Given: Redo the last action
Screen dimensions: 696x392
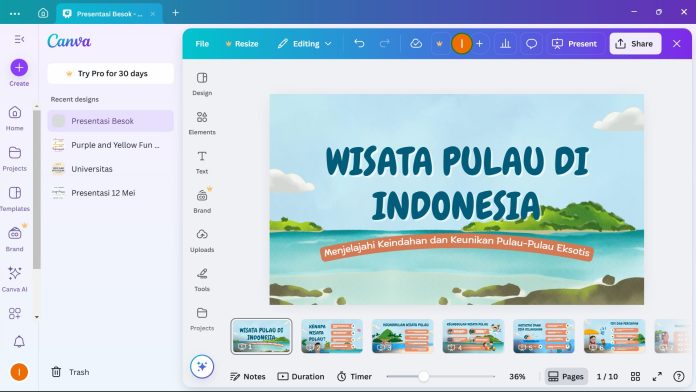Looking at the screenshot, I should (x=384, y=44).
